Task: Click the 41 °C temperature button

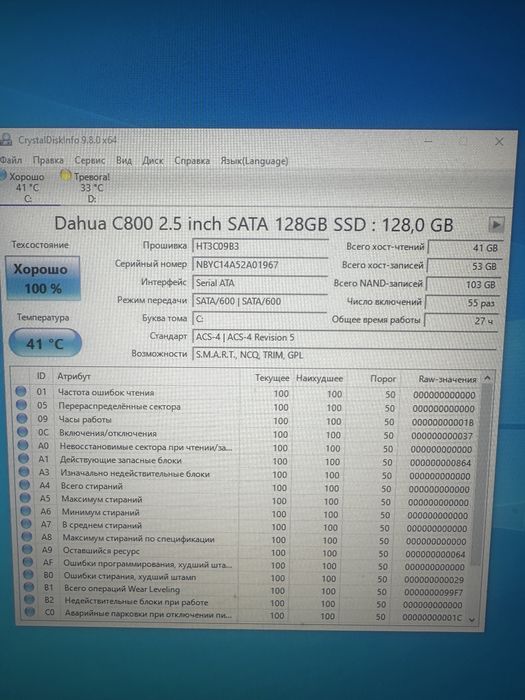Action: coord(45,343)
